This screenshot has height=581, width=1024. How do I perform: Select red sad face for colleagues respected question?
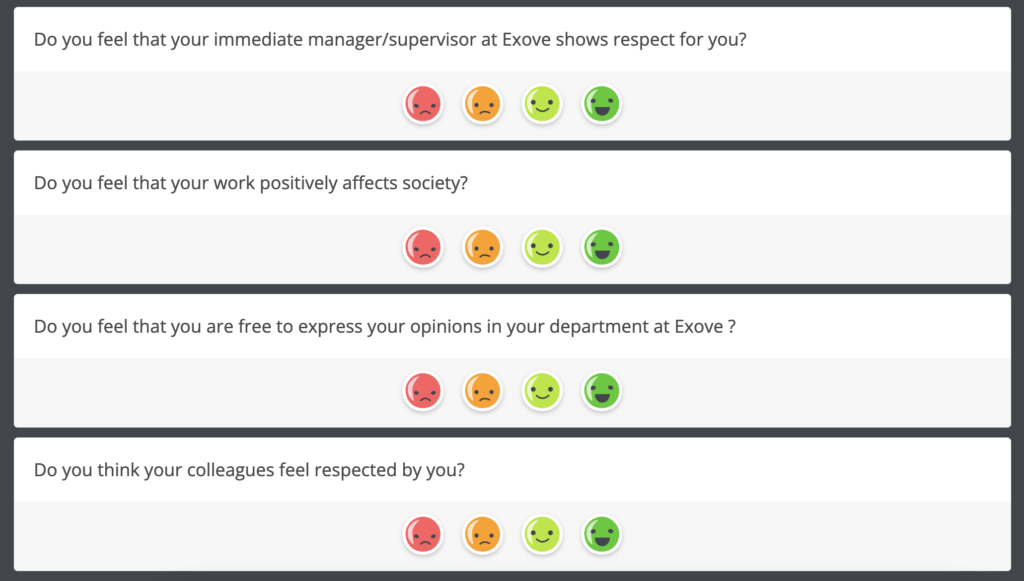pos(423,535)
